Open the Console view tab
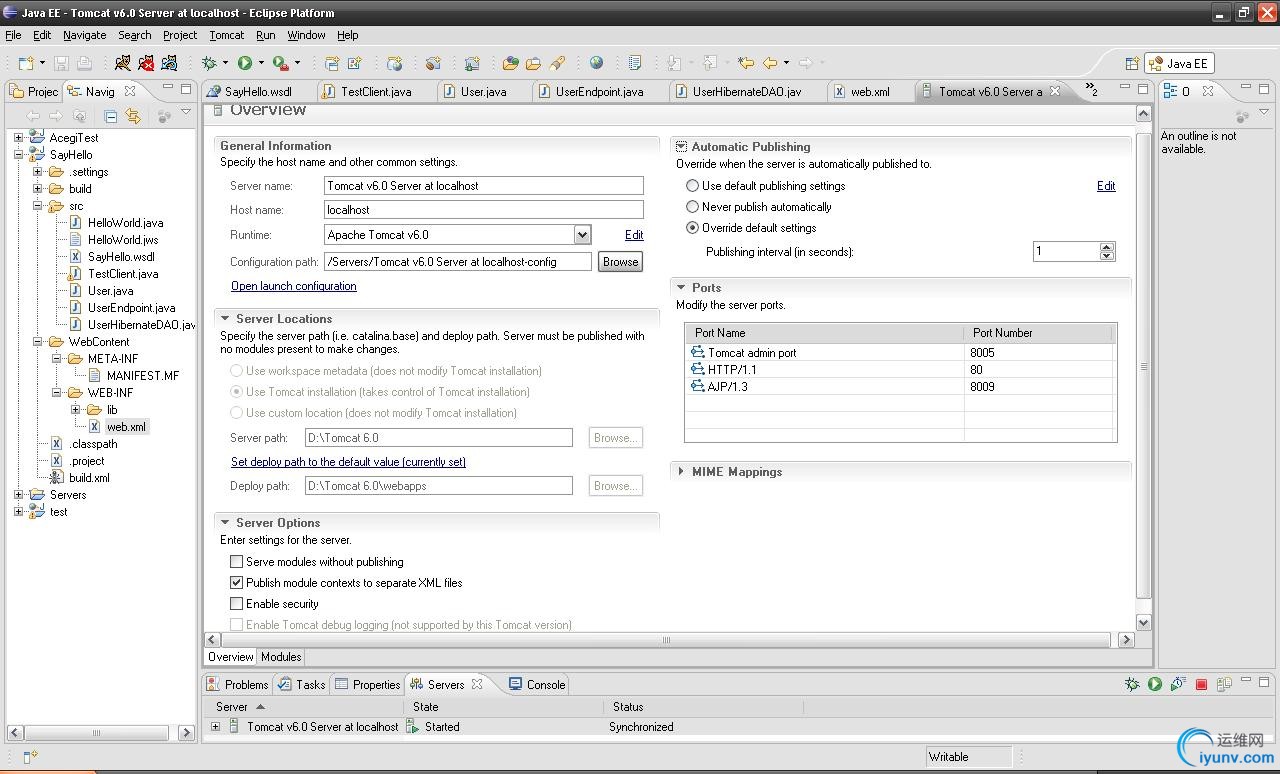1280x774 pixels. [537, 685]
